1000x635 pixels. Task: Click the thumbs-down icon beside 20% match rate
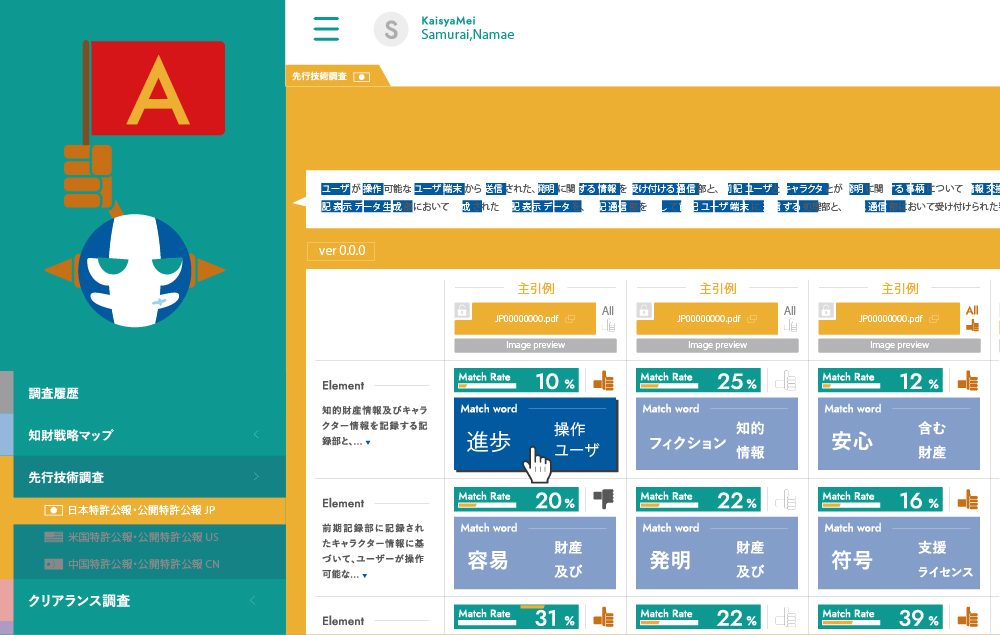pyautogui.click(x=603, y=498)
